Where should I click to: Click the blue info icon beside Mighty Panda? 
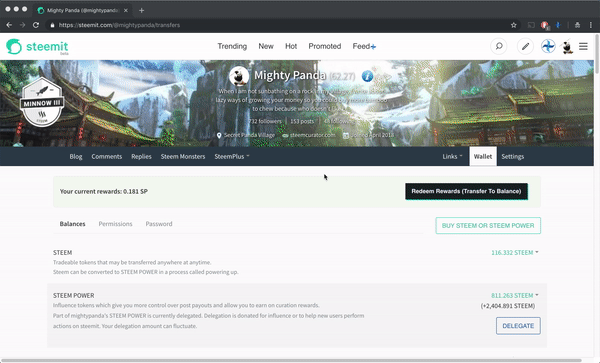click(x=367, y=76)
